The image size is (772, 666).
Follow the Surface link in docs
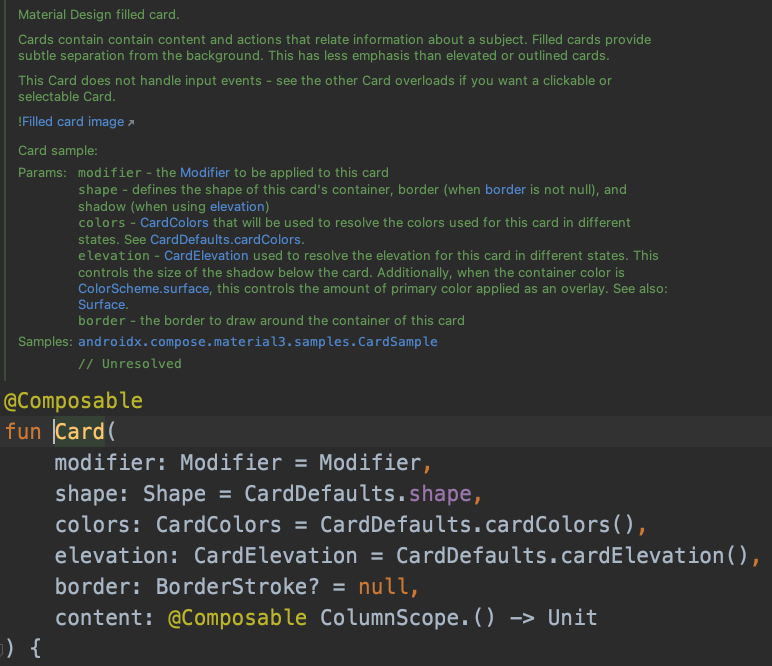point(102,305)
